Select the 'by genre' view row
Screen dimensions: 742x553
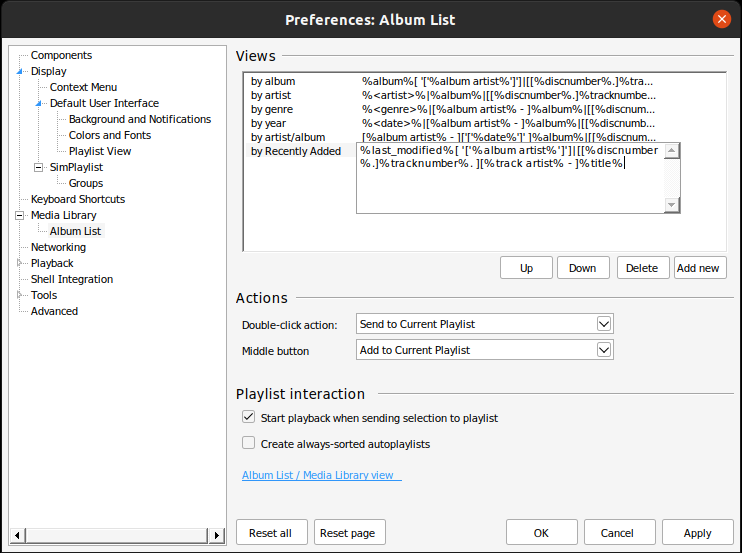pyautogui.click(x=454, y=109)
